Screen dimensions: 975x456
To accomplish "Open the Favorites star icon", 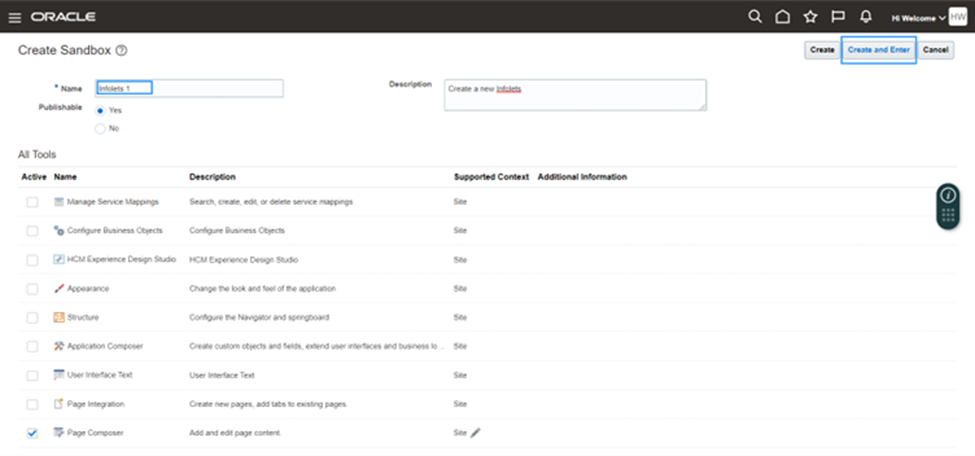I will click(x=810, y=17).
